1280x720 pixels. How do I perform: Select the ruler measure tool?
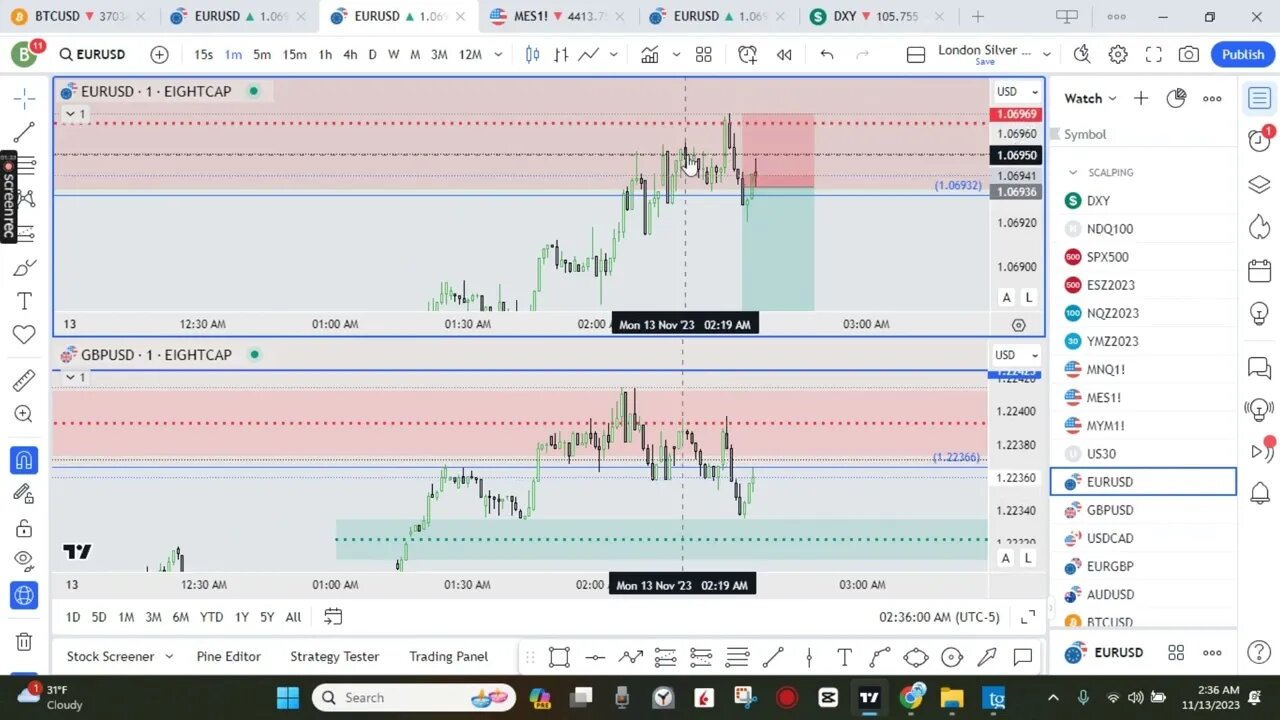point(24,380)
